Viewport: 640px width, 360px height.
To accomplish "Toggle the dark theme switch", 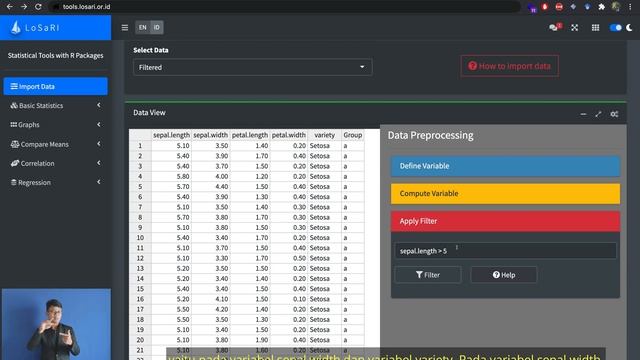I will pos(616,27).
